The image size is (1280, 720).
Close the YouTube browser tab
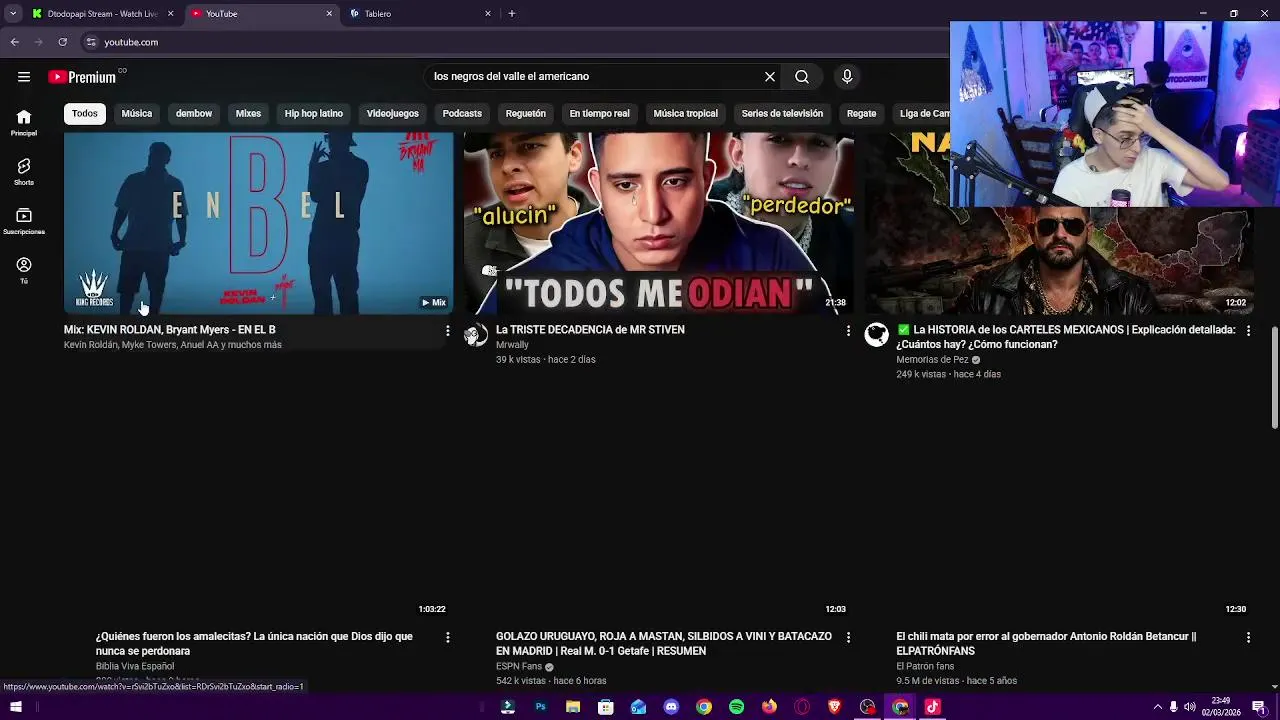[x=330, y=14]
